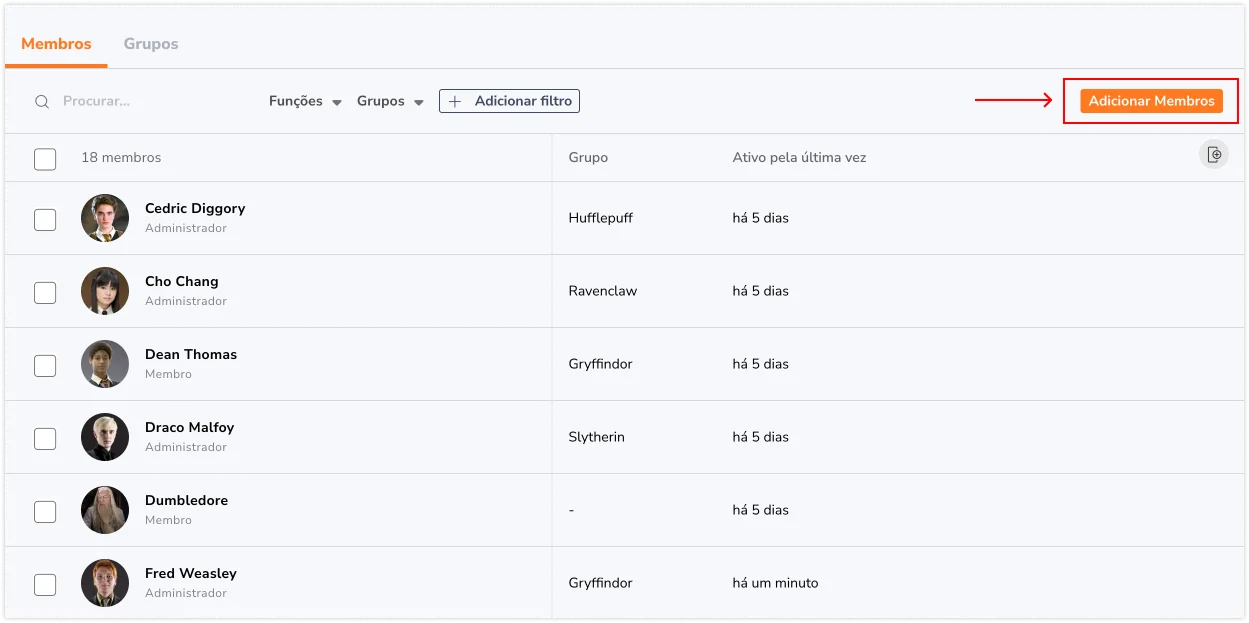
Task: Switch to the Grupos tab
Action: (151, 44)
